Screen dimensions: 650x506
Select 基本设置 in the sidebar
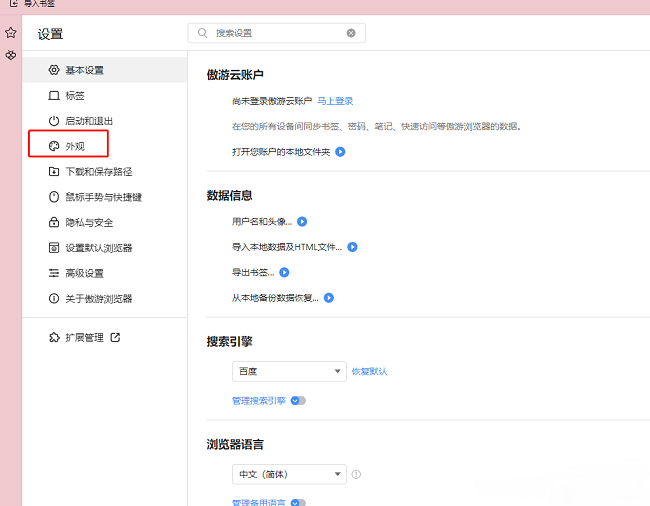coord(104,70)
